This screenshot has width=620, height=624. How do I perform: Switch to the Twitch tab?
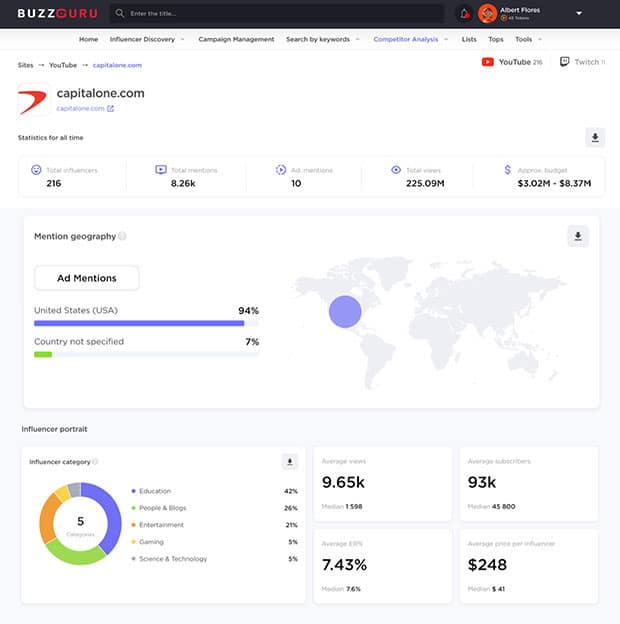(583, 62)
